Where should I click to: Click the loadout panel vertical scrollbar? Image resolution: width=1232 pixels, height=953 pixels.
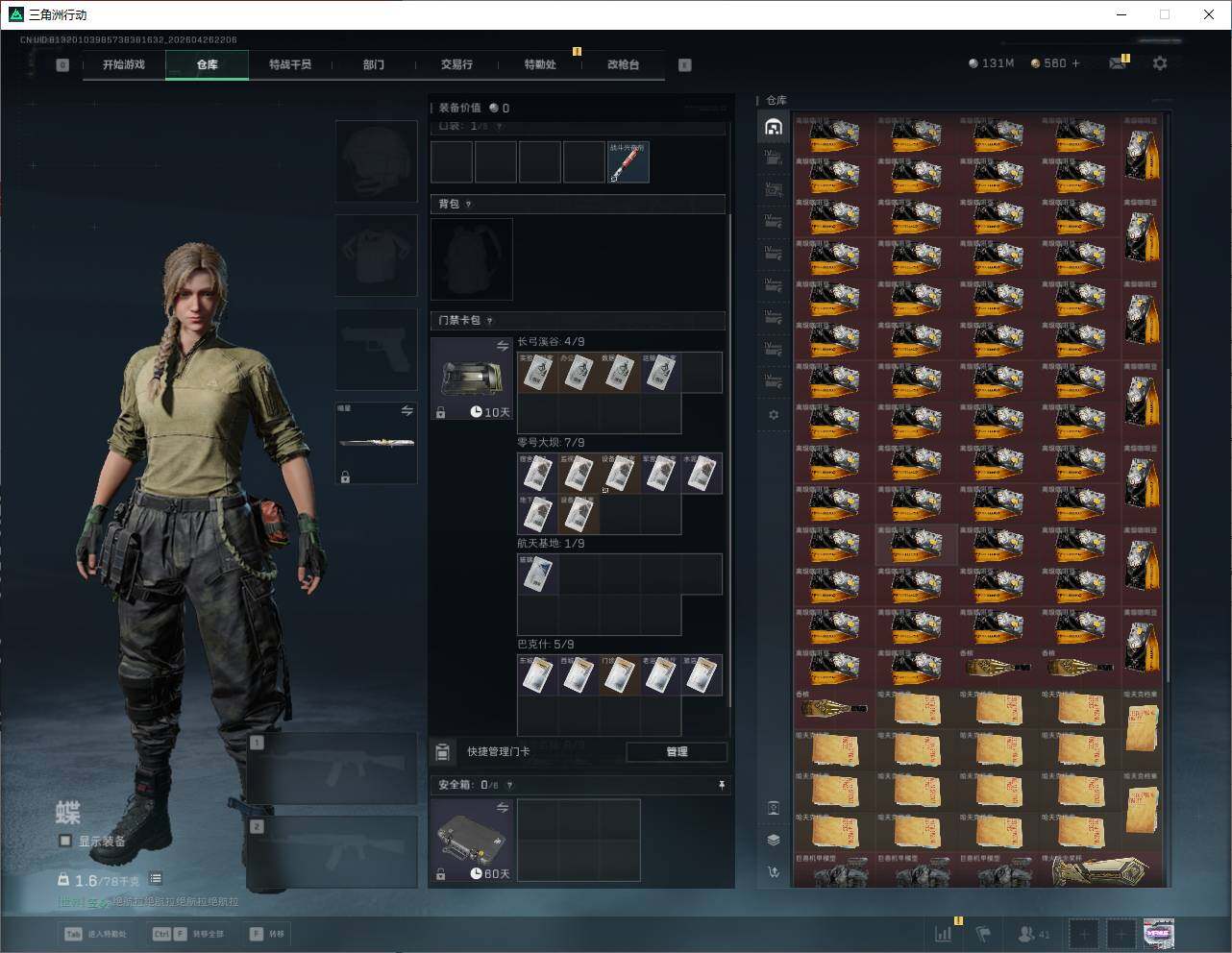point(730,461)
